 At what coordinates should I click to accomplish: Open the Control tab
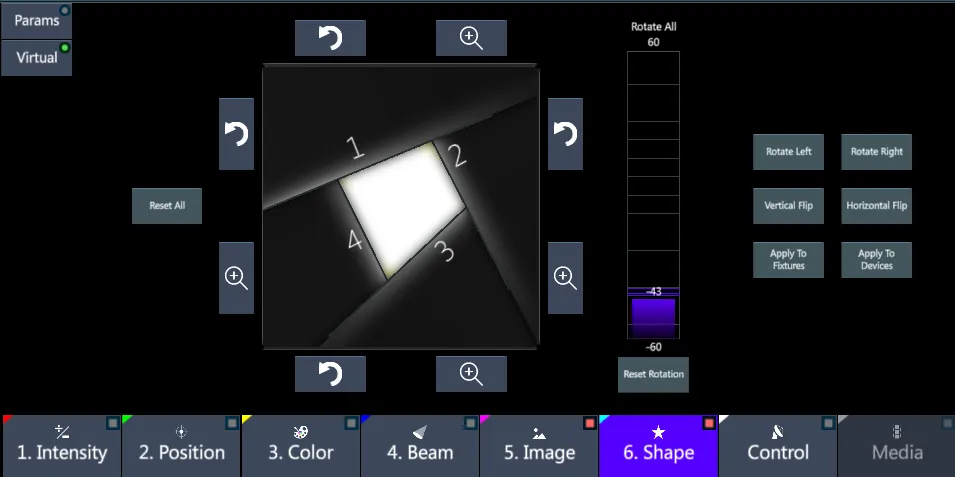pos(778,446)
